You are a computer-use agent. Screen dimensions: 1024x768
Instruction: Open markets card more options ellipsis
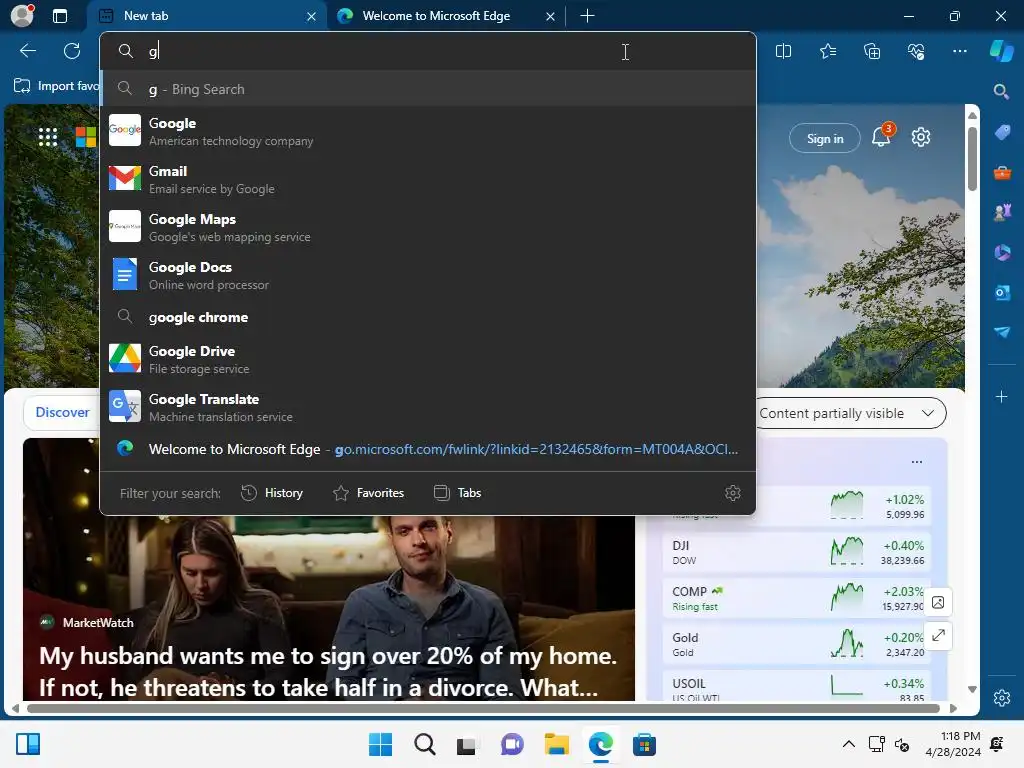coord(917,462)
